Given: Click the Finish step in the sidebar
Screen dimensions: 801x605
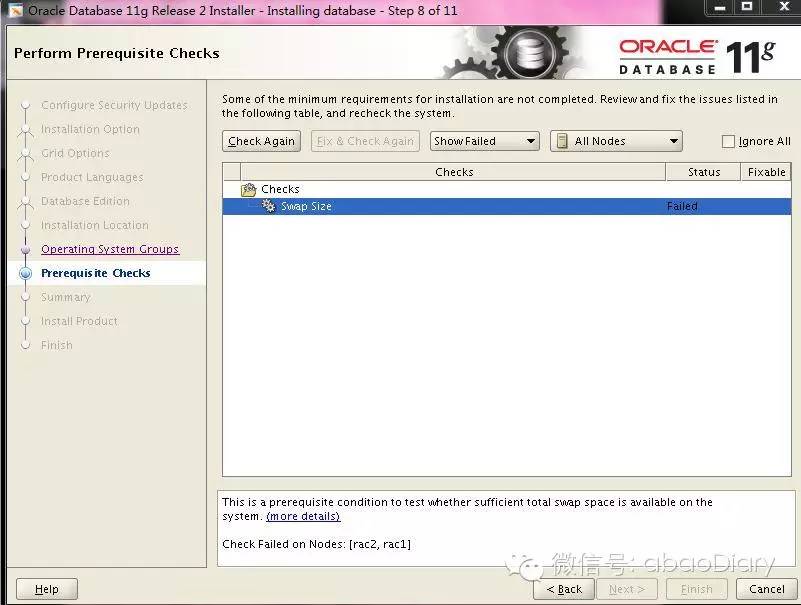Looking at the screenshot, I should click(57, 345).
